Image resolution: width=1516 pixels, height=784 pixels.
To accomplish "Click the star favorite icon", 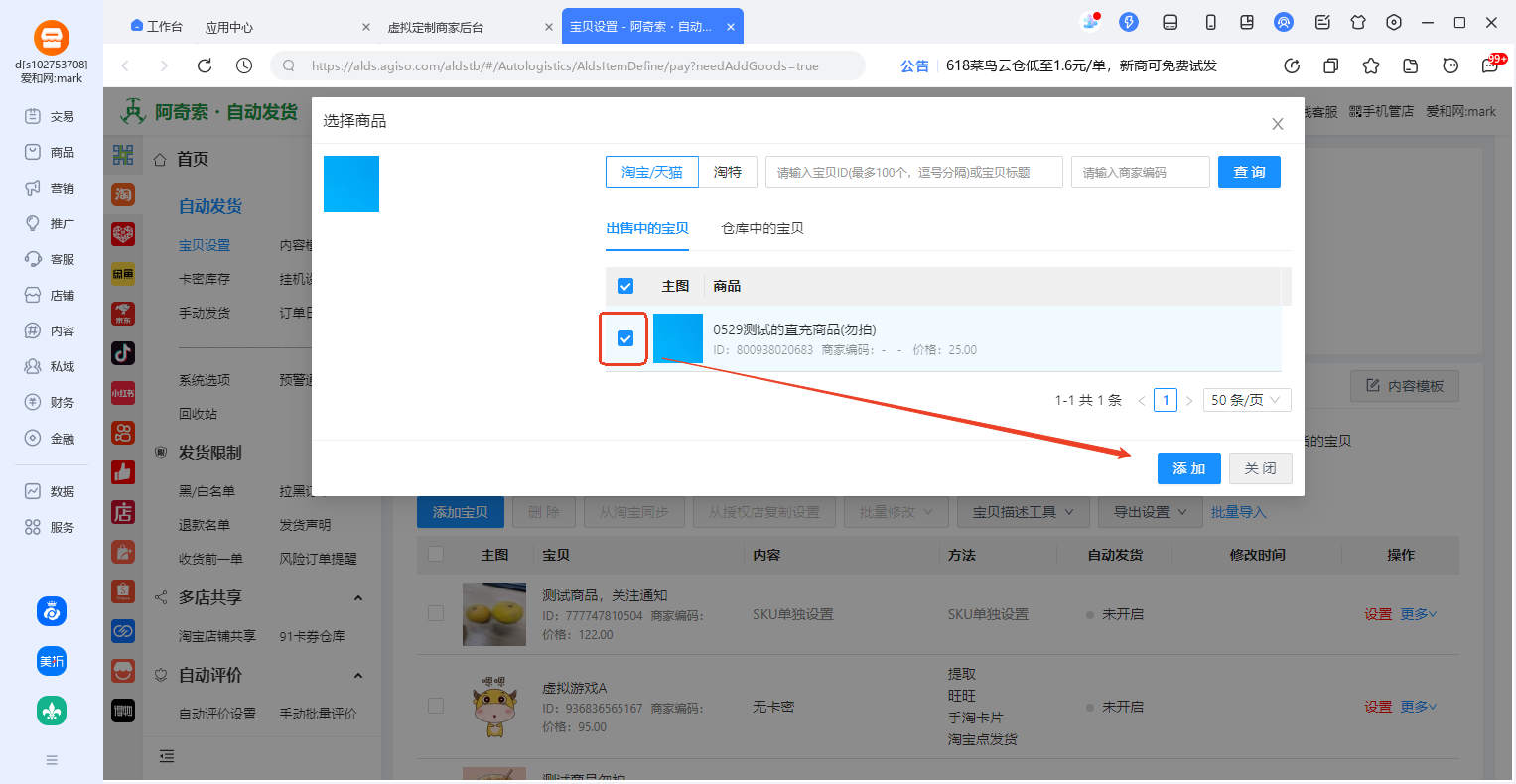I will (1371, 65).
